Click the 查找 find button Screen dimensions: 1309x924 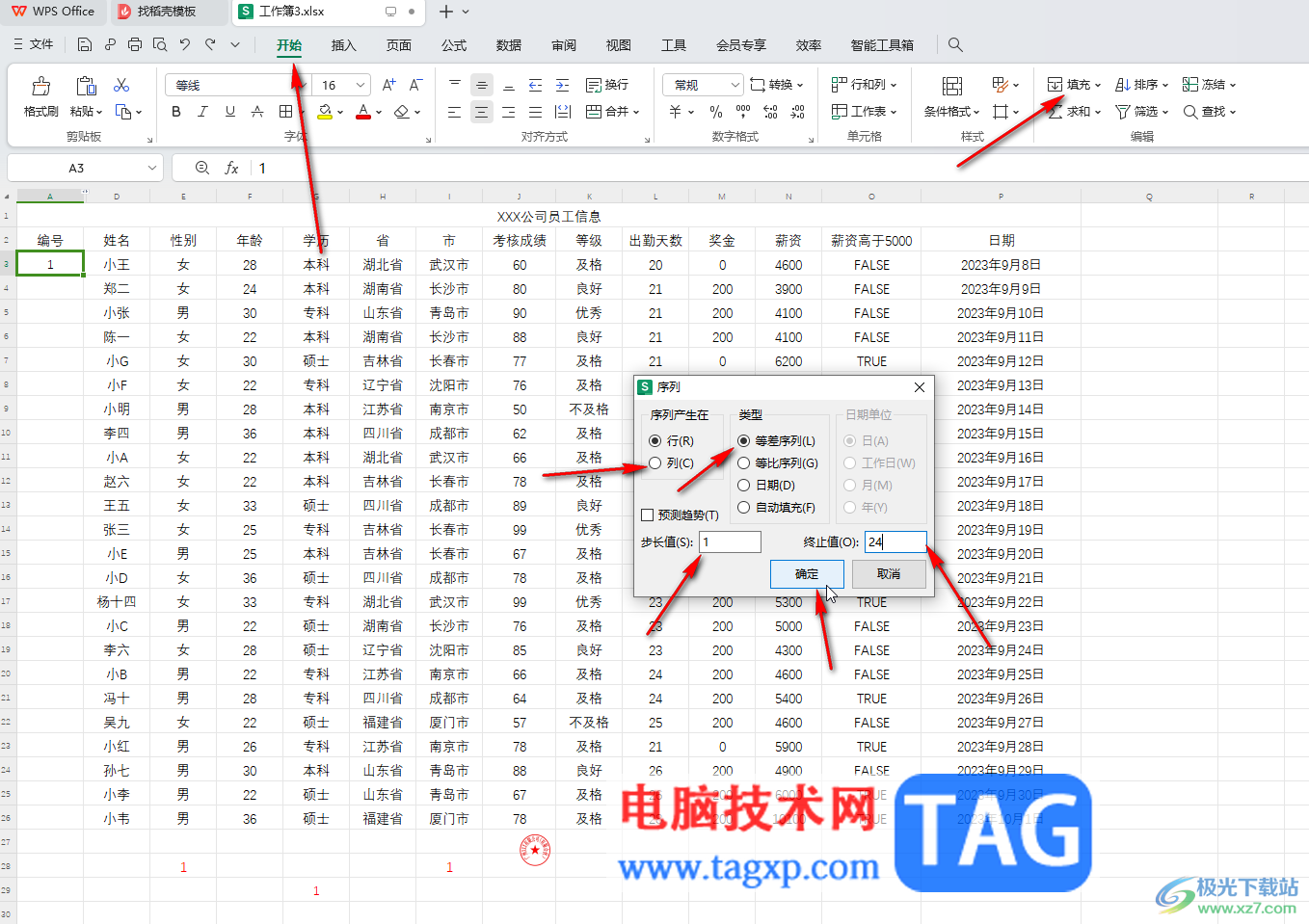click(x=1210, y=112)
